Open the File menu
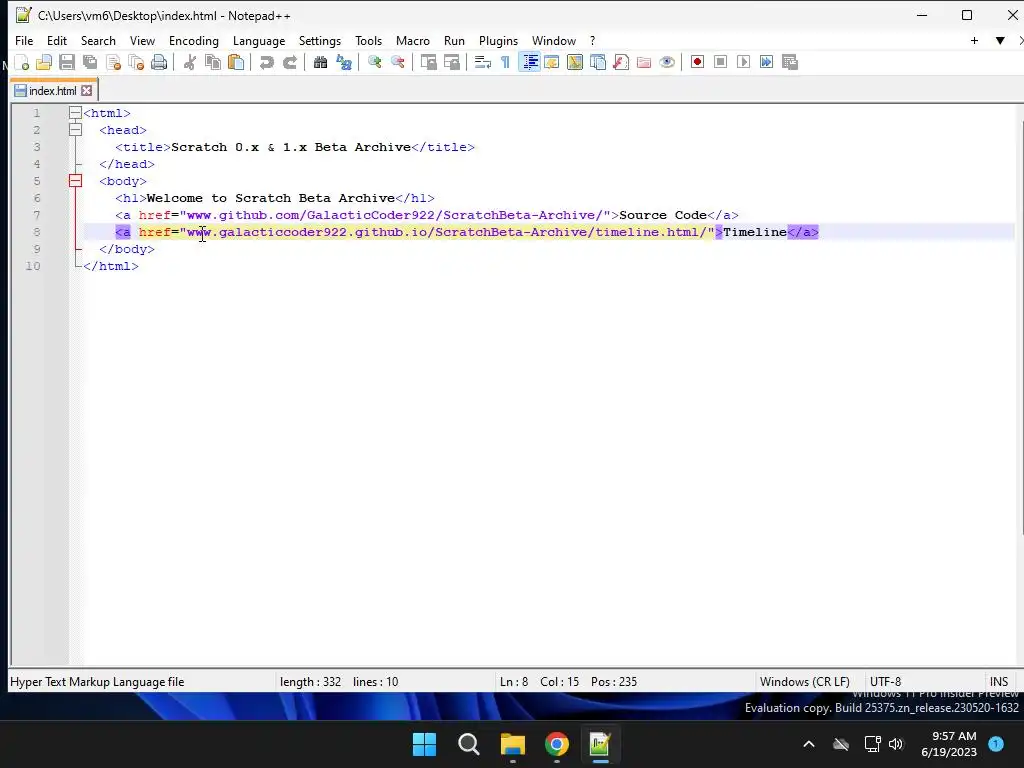Screen dimensions: 1024x768 click(x=24, y=40)
